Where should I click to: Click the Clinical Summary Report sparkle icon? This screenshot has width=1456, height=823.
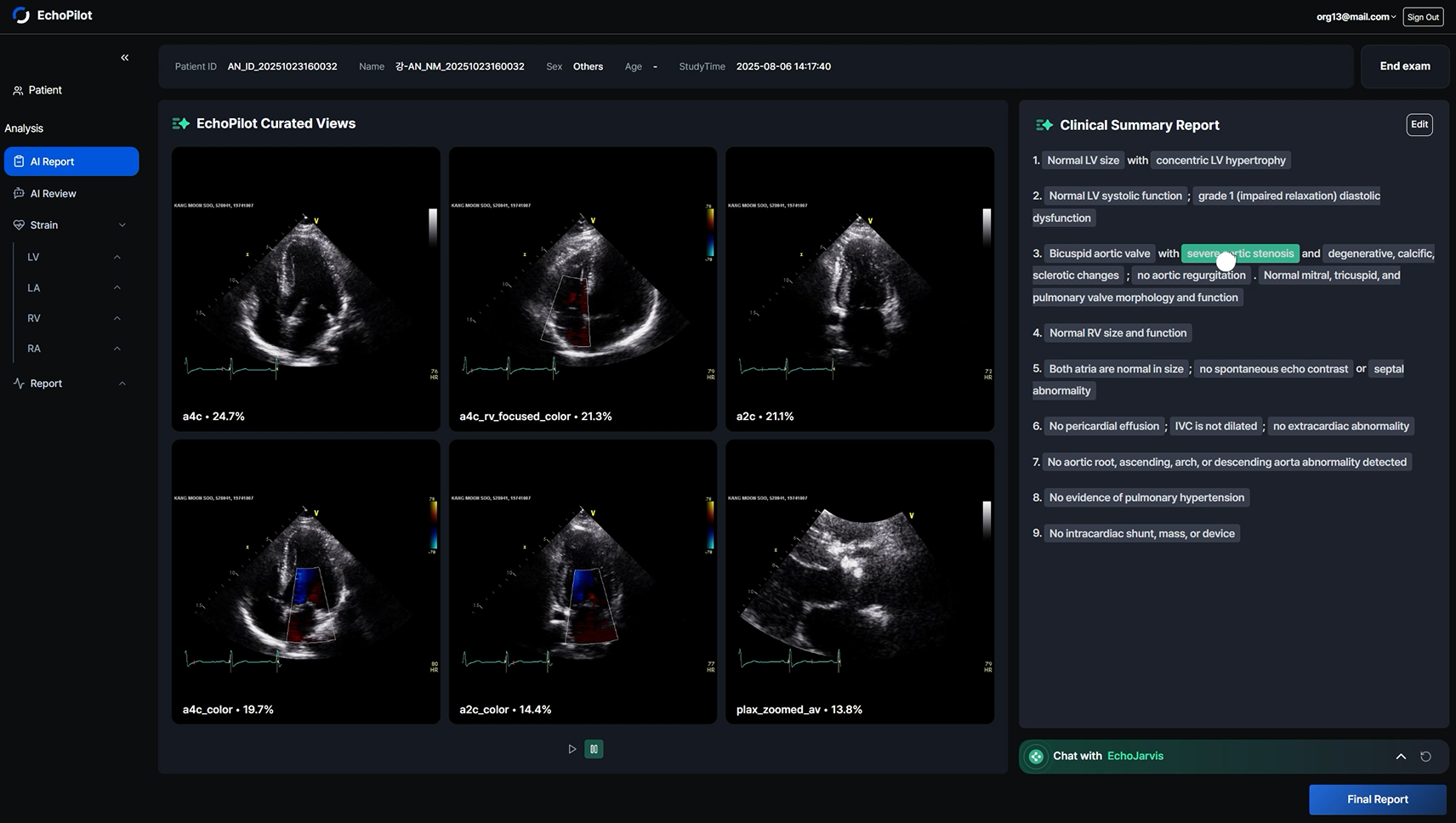[1044, 125]
